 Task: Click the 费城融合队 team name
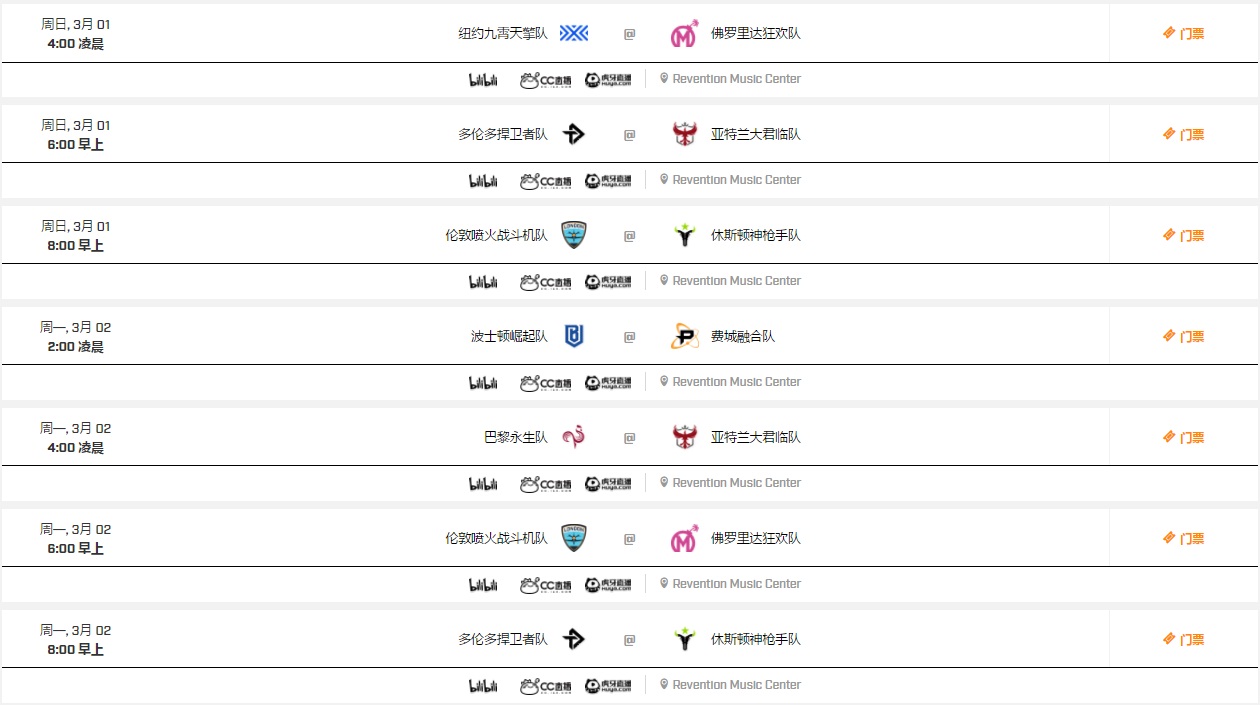tap(743, 336)
